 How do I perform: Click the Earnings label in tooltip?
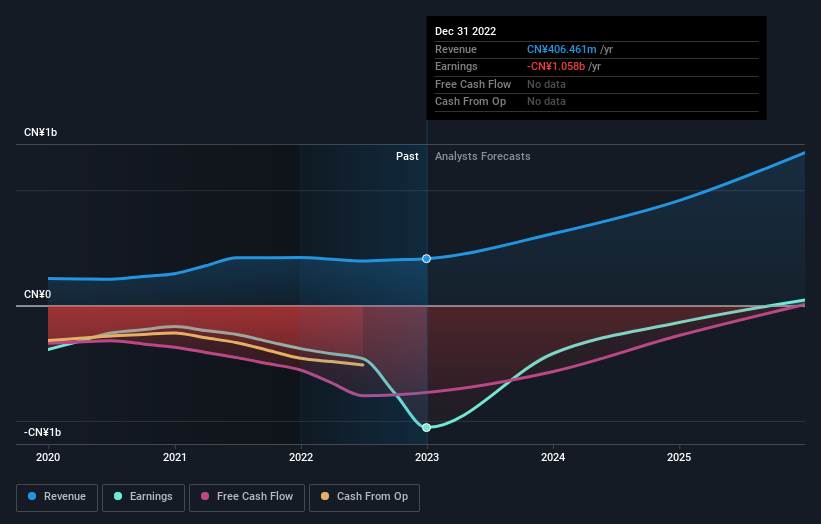[456, 66]
